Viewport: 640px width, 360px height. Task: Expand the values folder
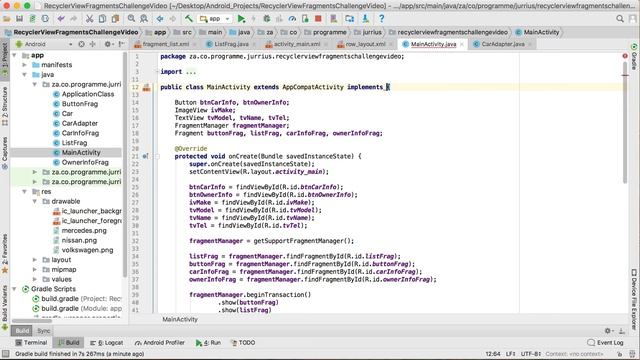[x=35, y=280]
